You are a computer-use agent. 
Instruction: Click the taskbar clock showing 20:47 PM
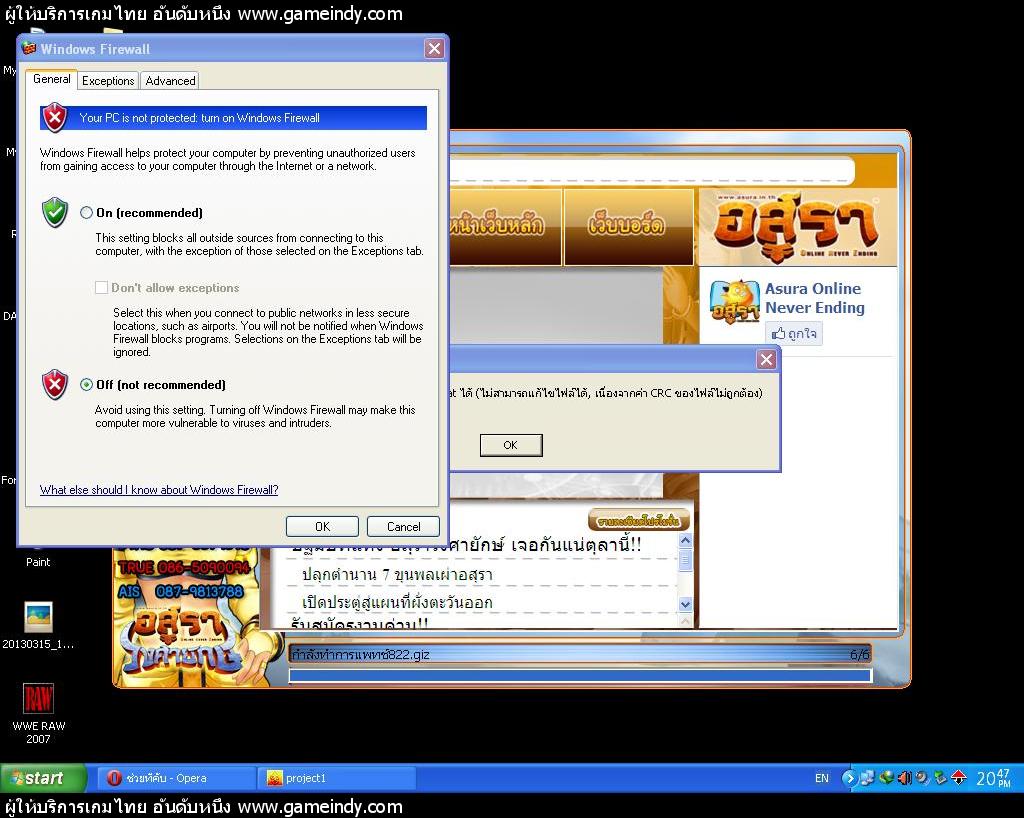tap(994, 778)
